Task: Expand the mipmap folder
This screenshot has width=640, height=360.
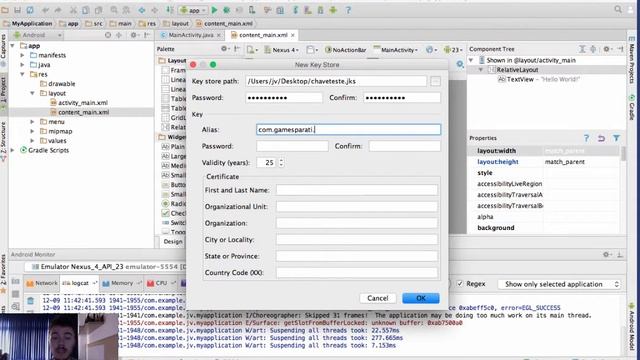Action: (32, 131)
